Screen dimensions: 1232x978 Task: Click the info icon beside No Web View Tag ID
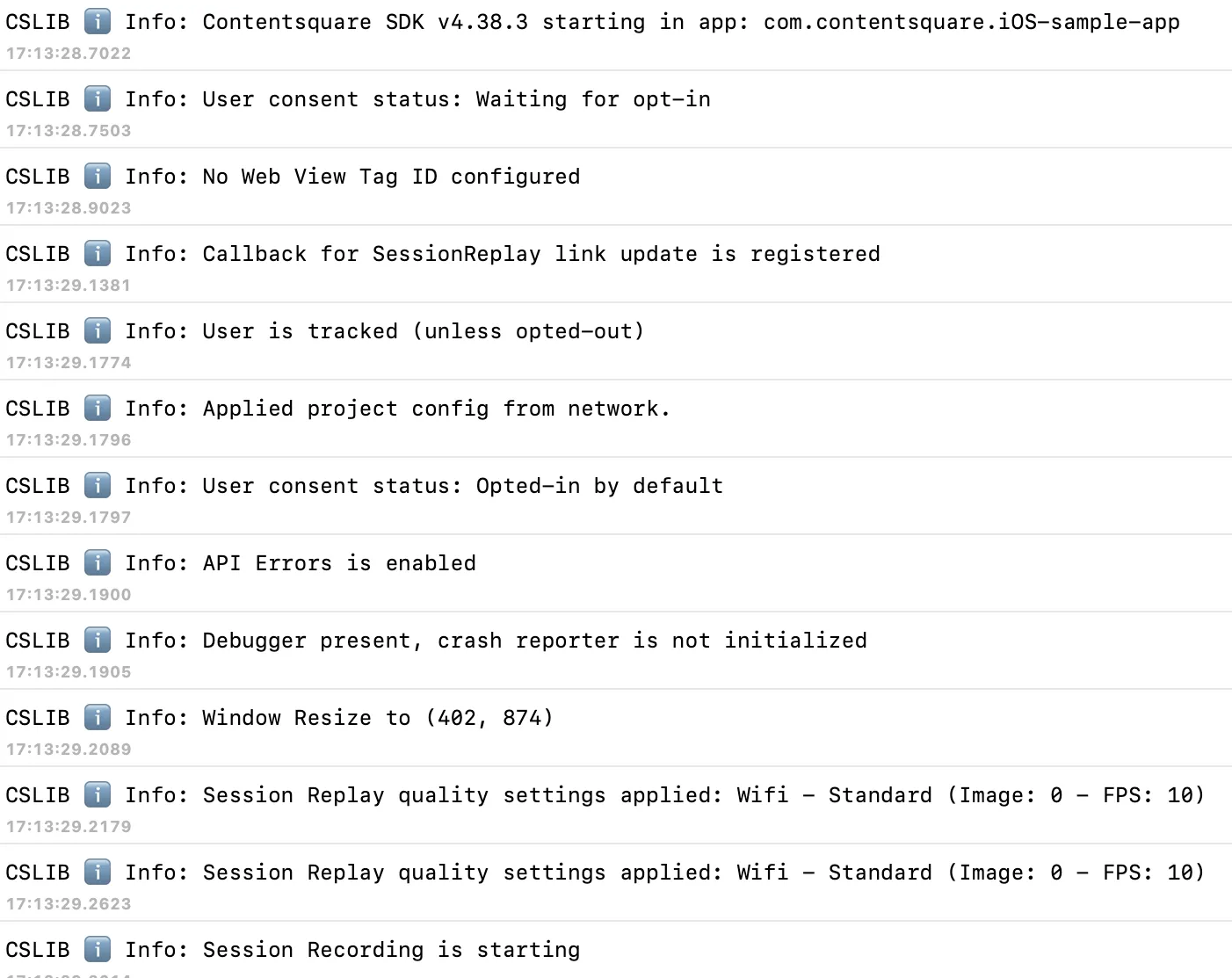(x=98, y=176)
